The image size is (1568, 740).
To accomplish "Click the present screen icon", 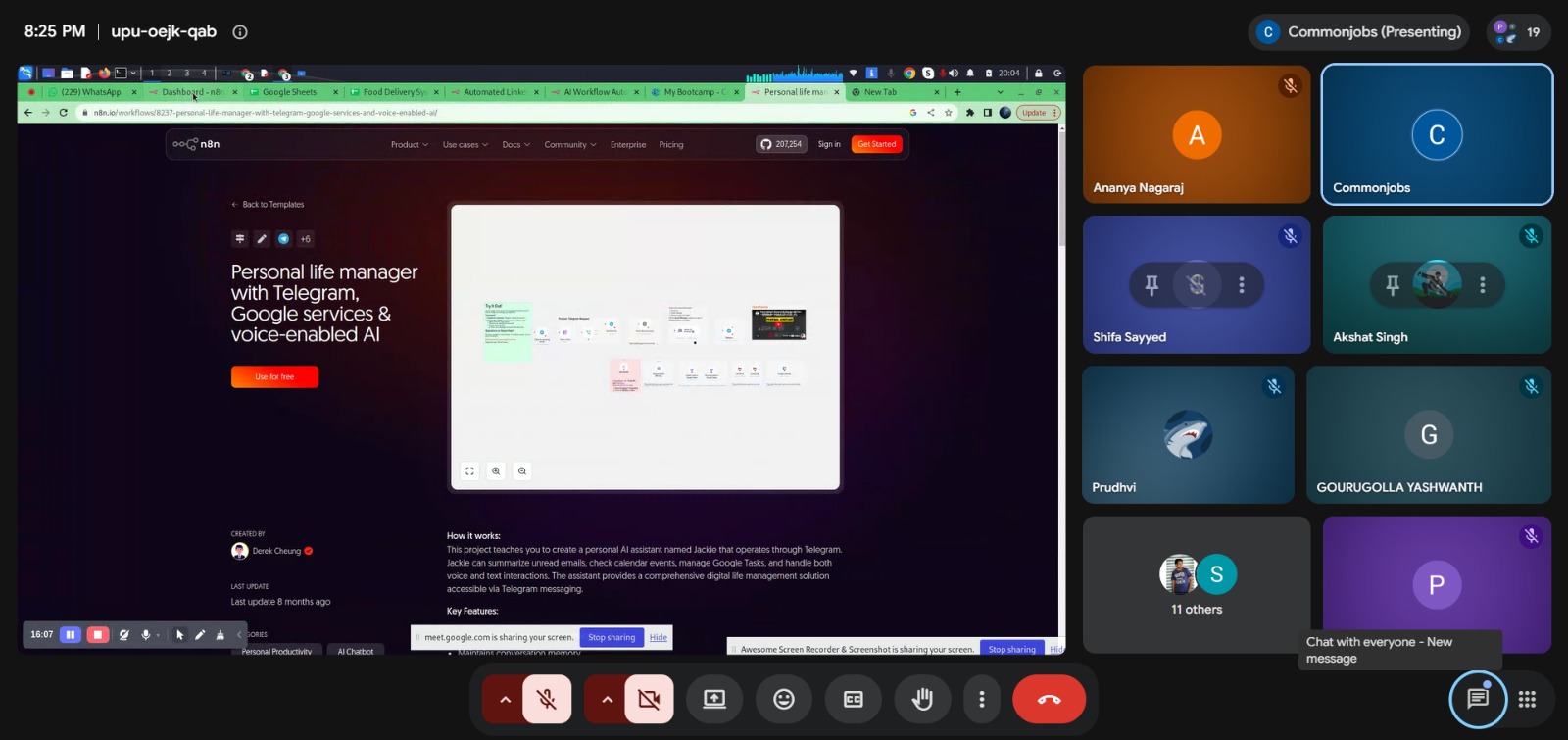I will coord(714,699).
